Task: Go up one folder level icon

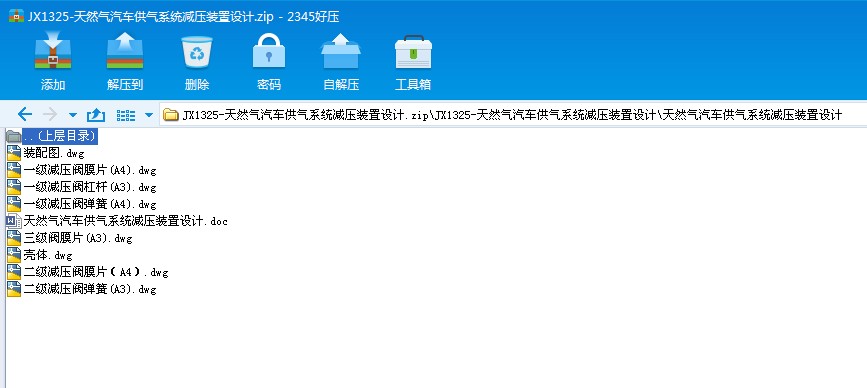Action: (x=96, y=115)
